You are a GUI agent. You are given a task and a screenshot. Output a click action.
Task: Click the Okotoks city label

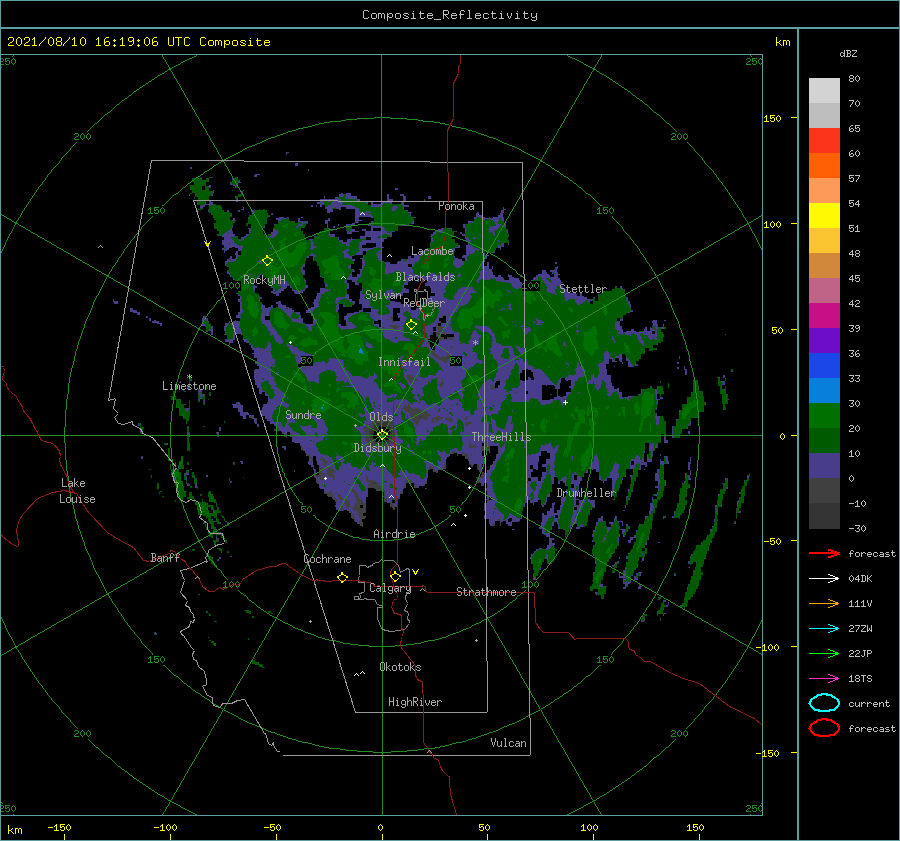[x=400, y=666]
